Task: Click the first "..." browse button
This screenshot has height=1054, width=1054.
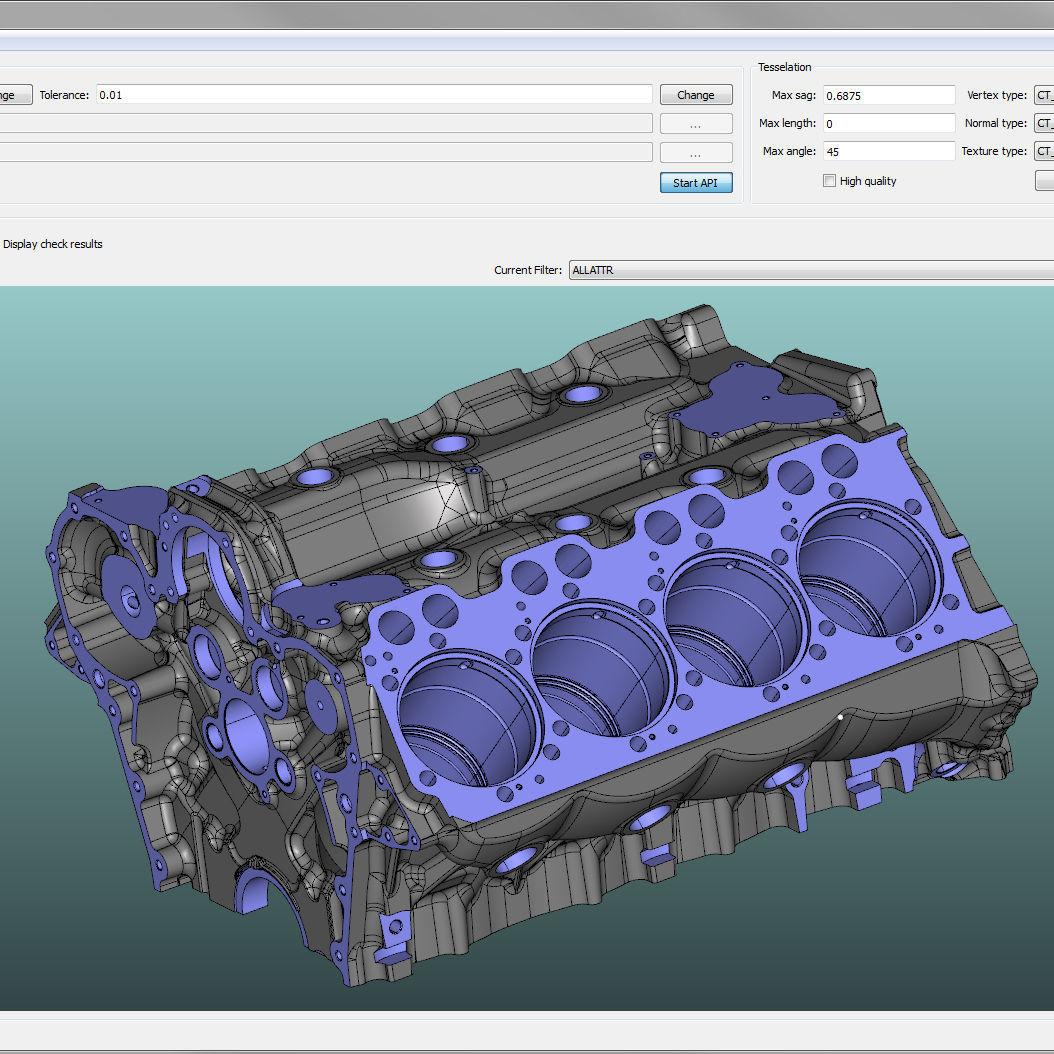Action: (695, 123)
